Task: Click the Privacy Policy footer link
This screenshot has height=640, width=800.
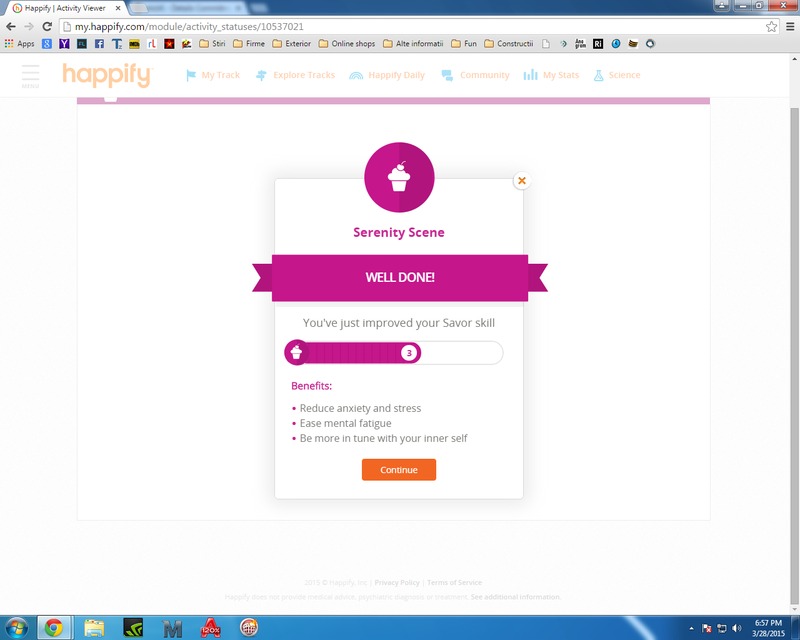Action: [396, 582]
